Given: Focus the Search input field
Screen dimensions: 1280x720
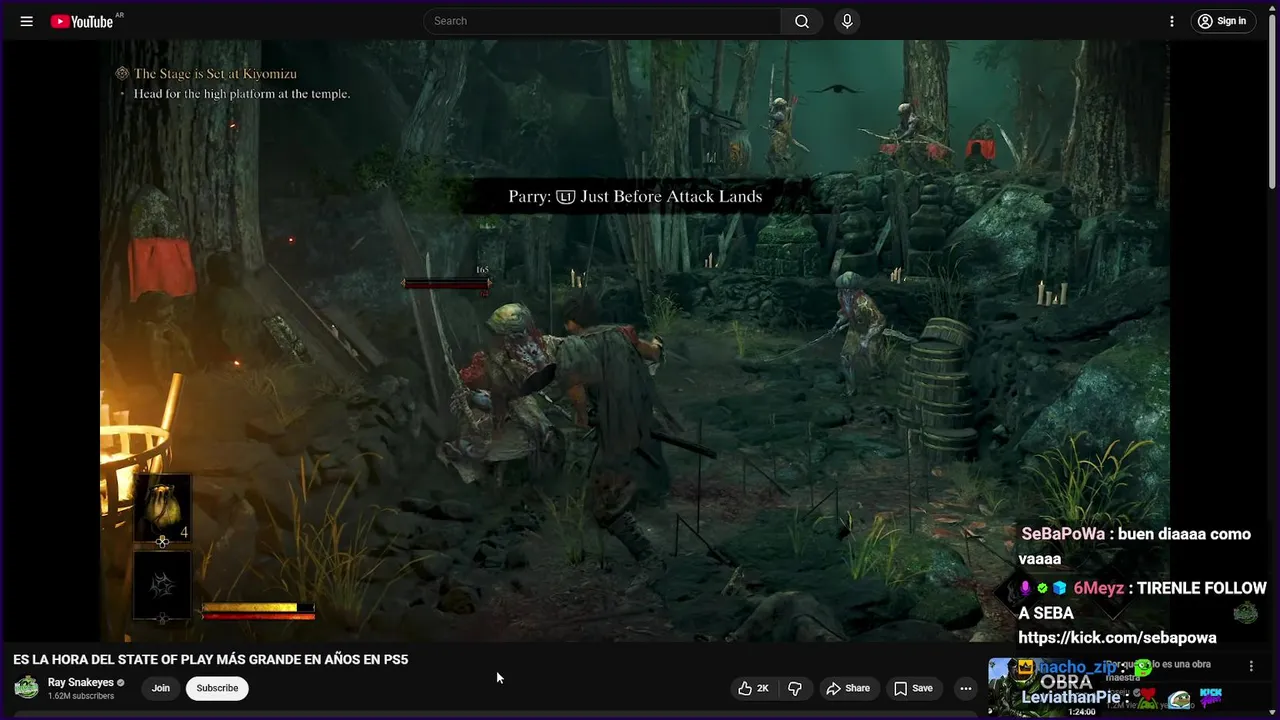Looking at the screenshot, I should point(602,21).
